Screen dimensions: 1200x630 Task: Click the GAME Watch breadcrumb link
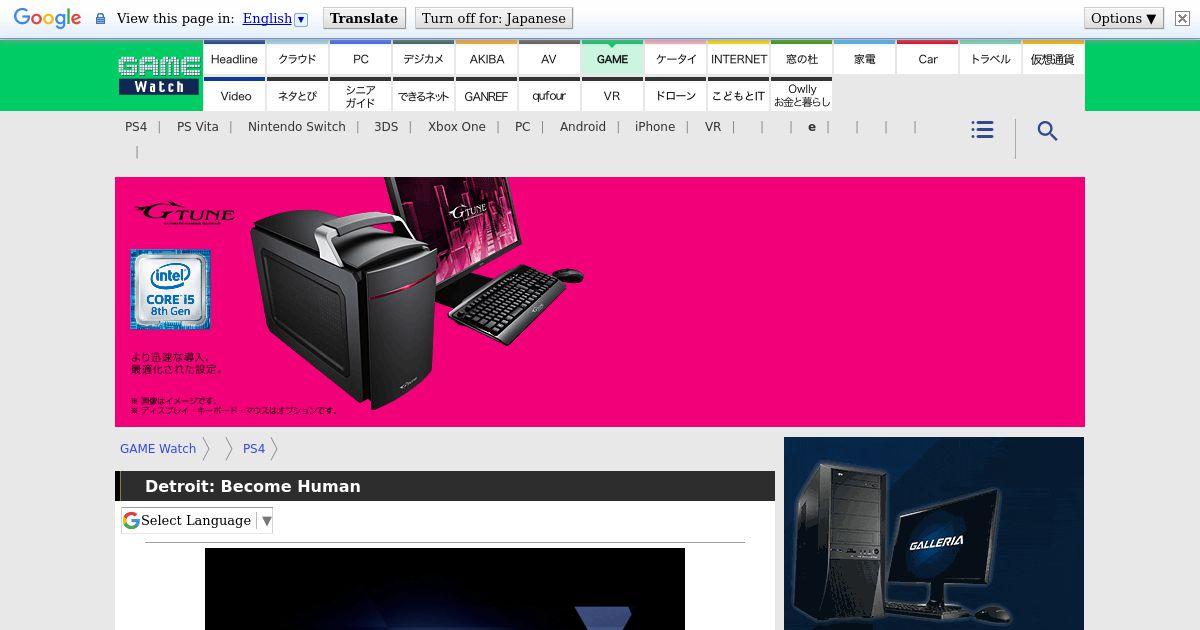click(158, 449)
